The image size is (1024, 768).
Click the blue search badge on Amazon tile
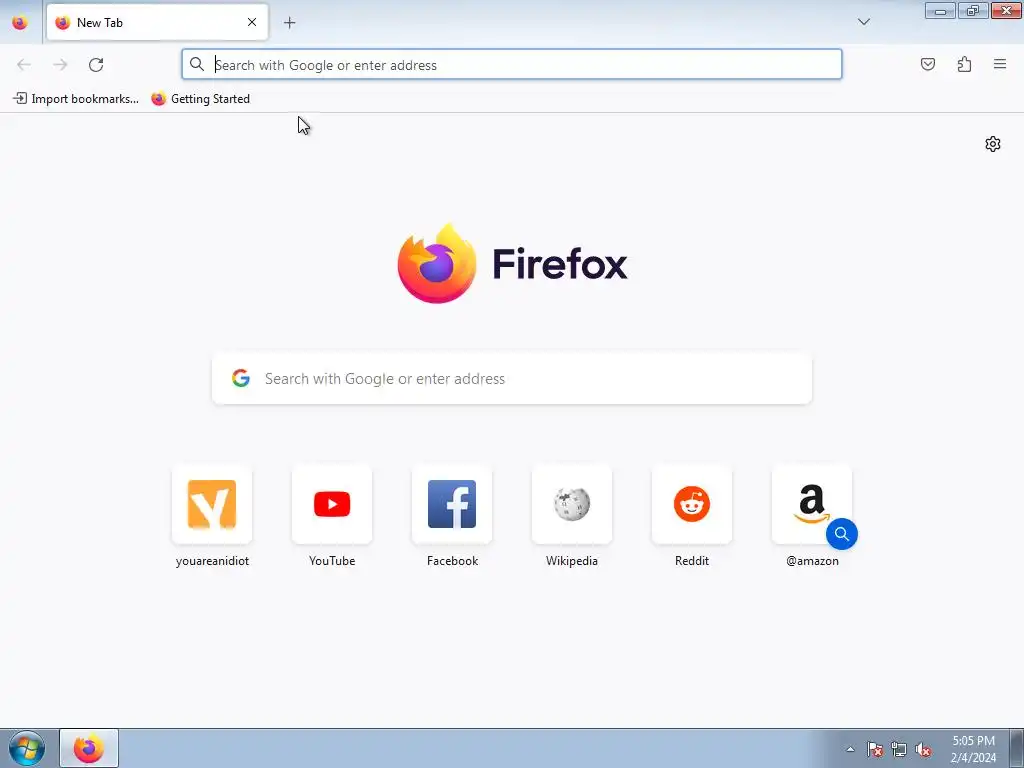click(x=842, y=534)
